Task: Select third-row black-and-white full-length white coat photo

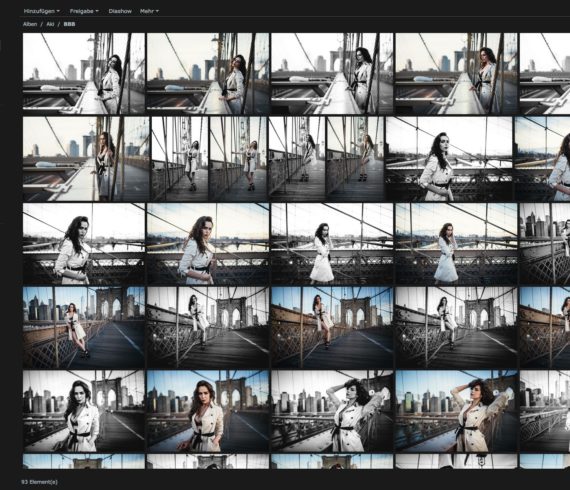Action: coord(332,244)
